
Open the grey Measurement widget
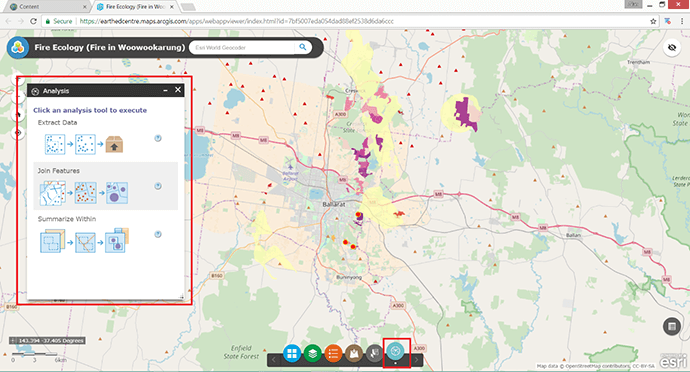(x=374, y=353)
